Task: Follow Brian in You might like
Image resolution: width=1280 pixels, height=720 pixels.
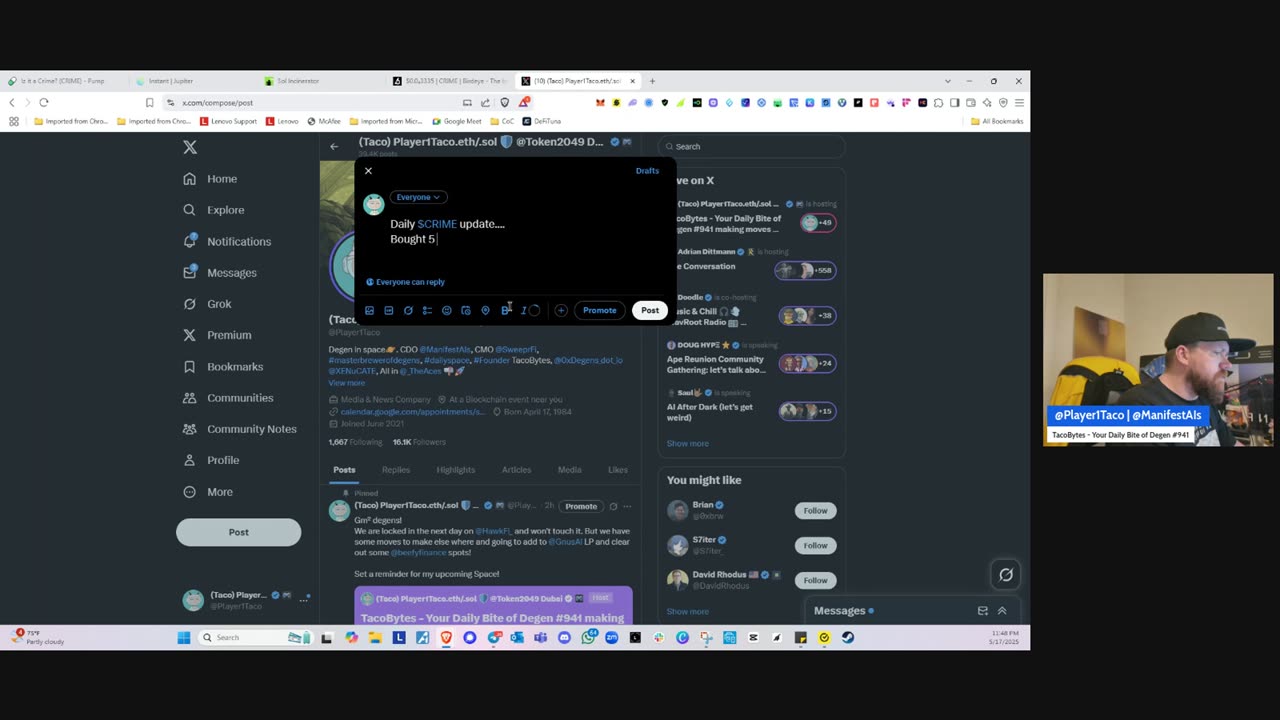Action: click(815, 511)
